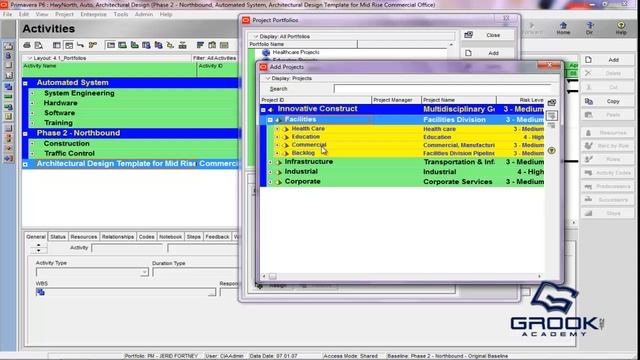The height and width of the screenshot is (360, 640).
Task: Open Assignments icon in the left directory bar
Action: 8,107
